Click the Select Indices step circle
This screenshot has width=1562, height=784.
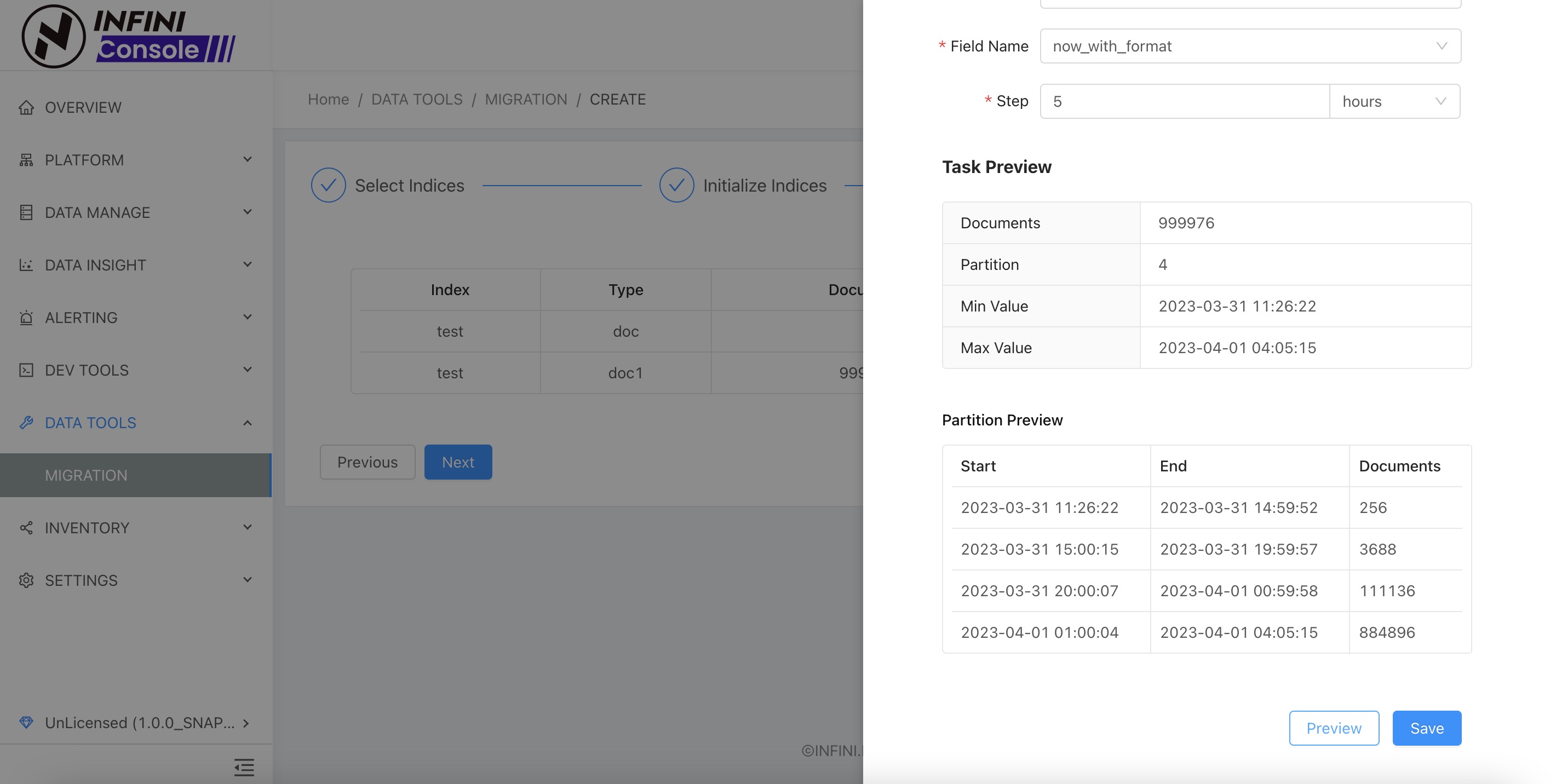coord(328,185)
